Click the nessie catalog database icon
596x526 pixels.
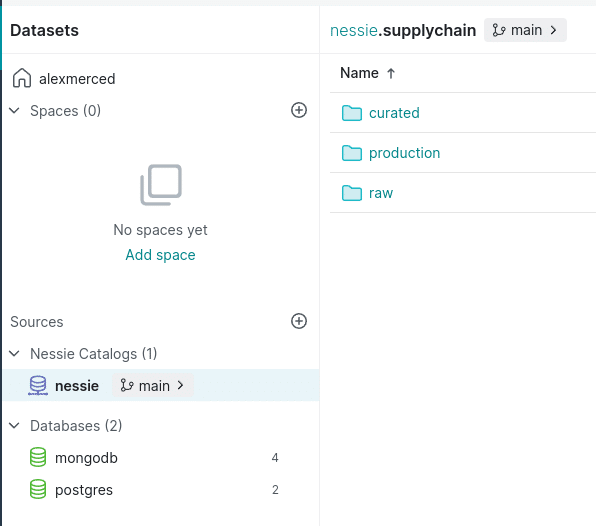click(x=38, y=385)
